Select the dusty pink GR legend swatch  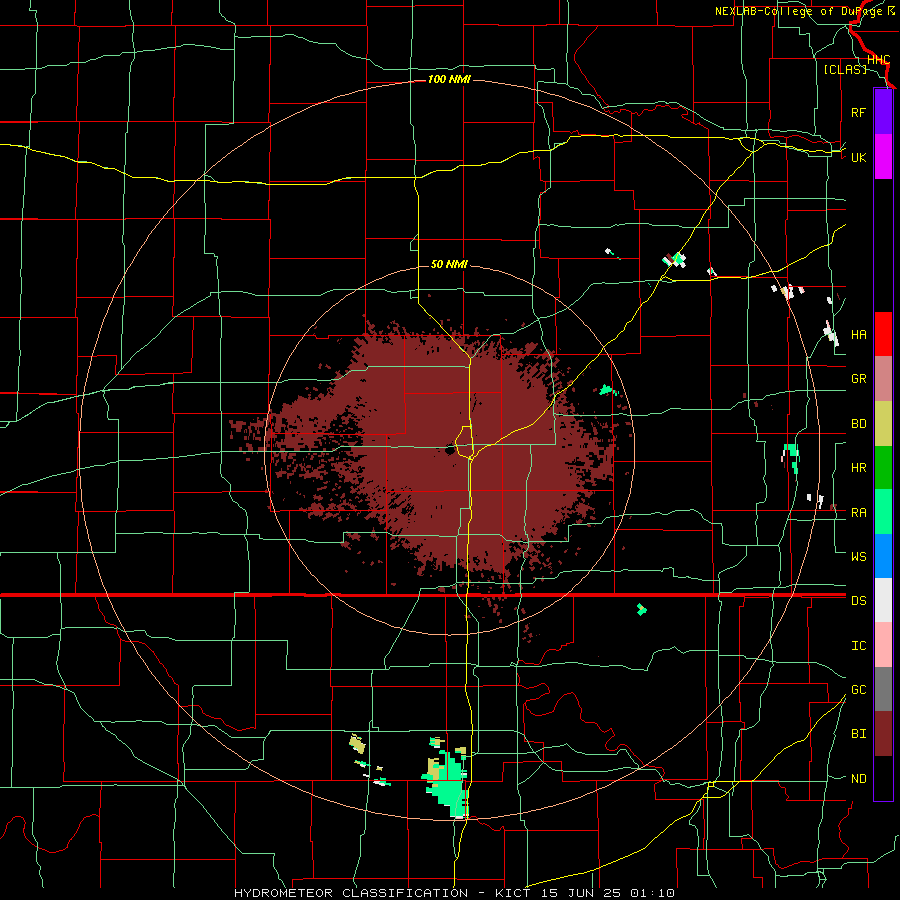coord(883,379)
